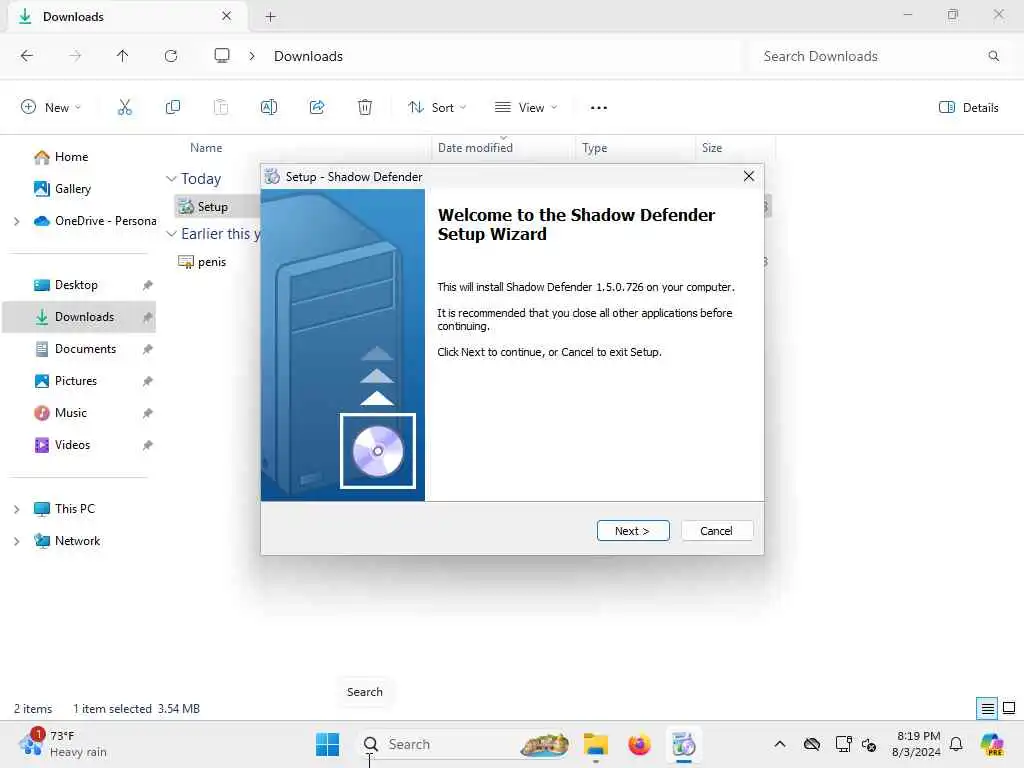Open the View dropdown menu

(x=526, y=108)
